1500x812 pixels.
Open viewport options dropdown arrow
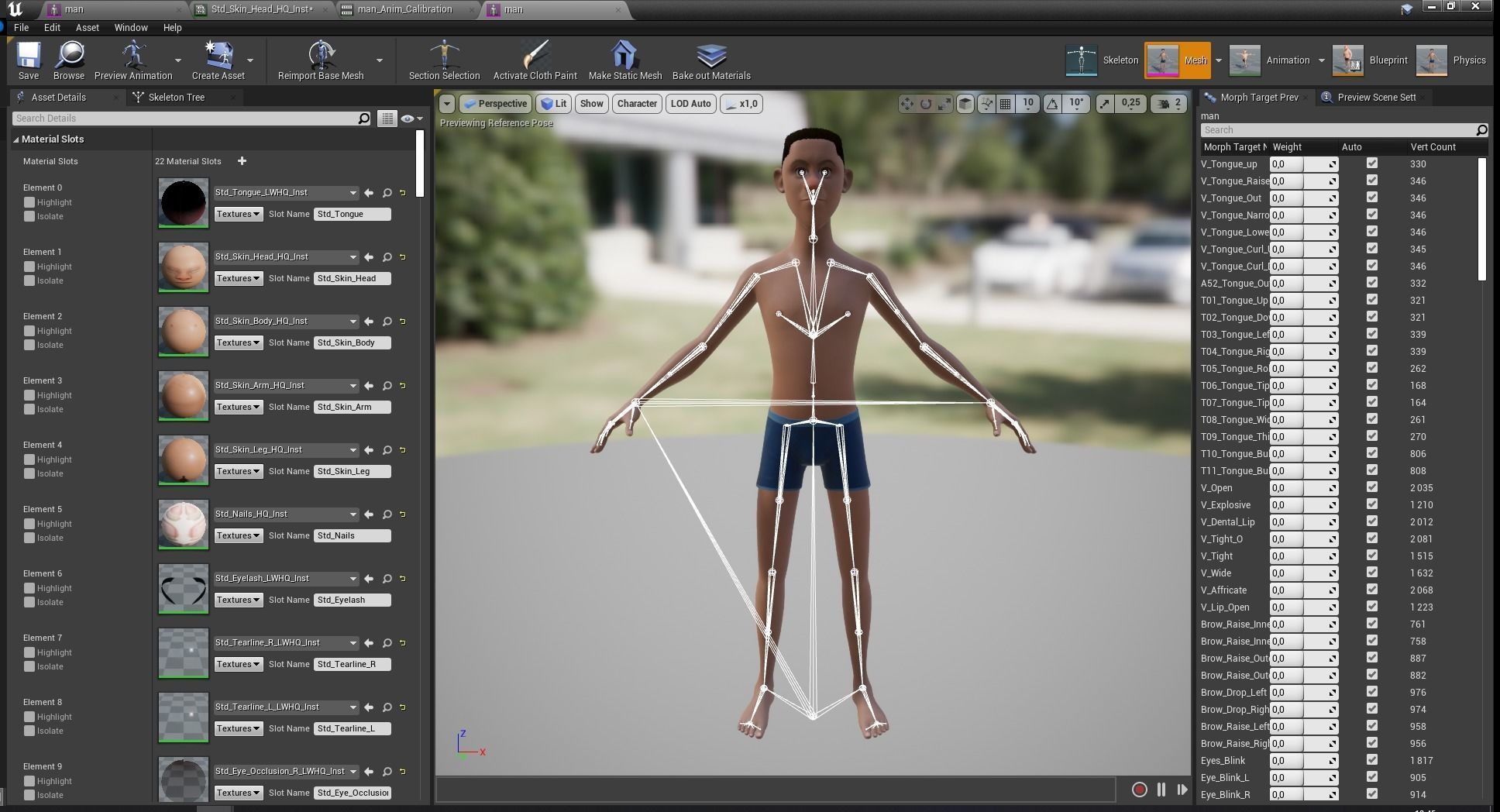click(447, 104)
